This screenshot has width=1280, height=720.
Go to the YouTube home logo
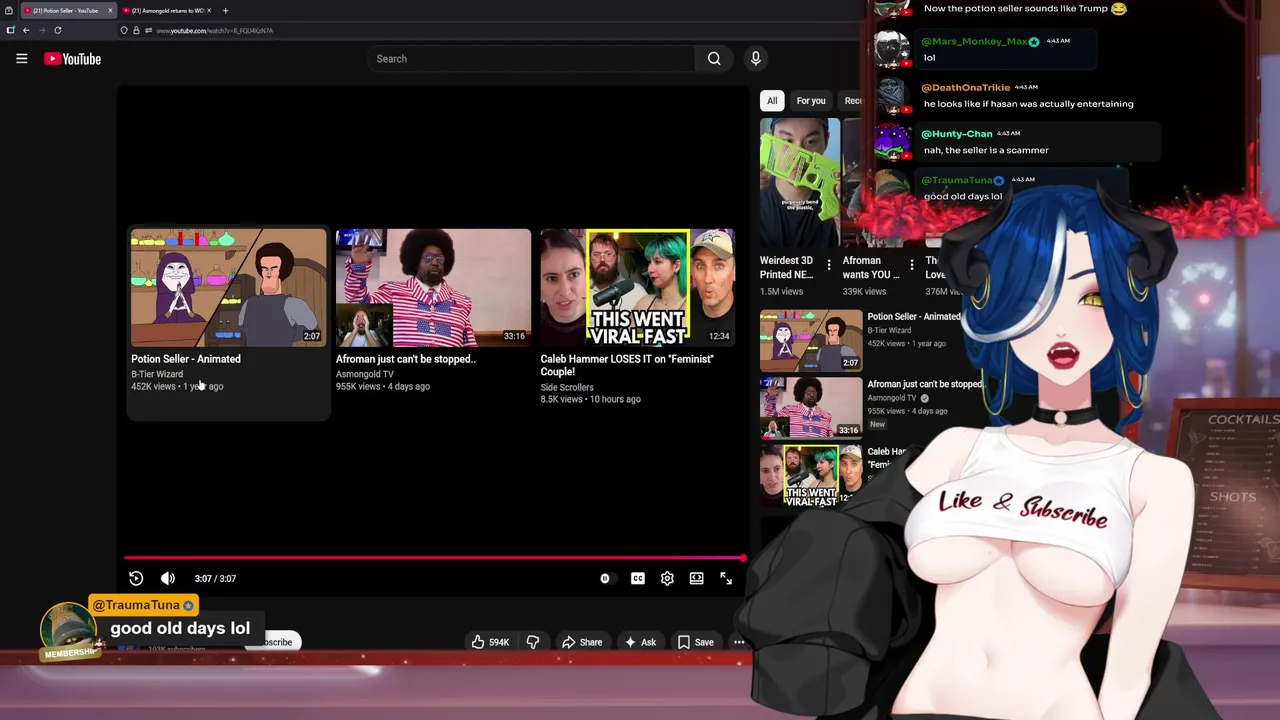pyautogui.click(x=73, y=59)
